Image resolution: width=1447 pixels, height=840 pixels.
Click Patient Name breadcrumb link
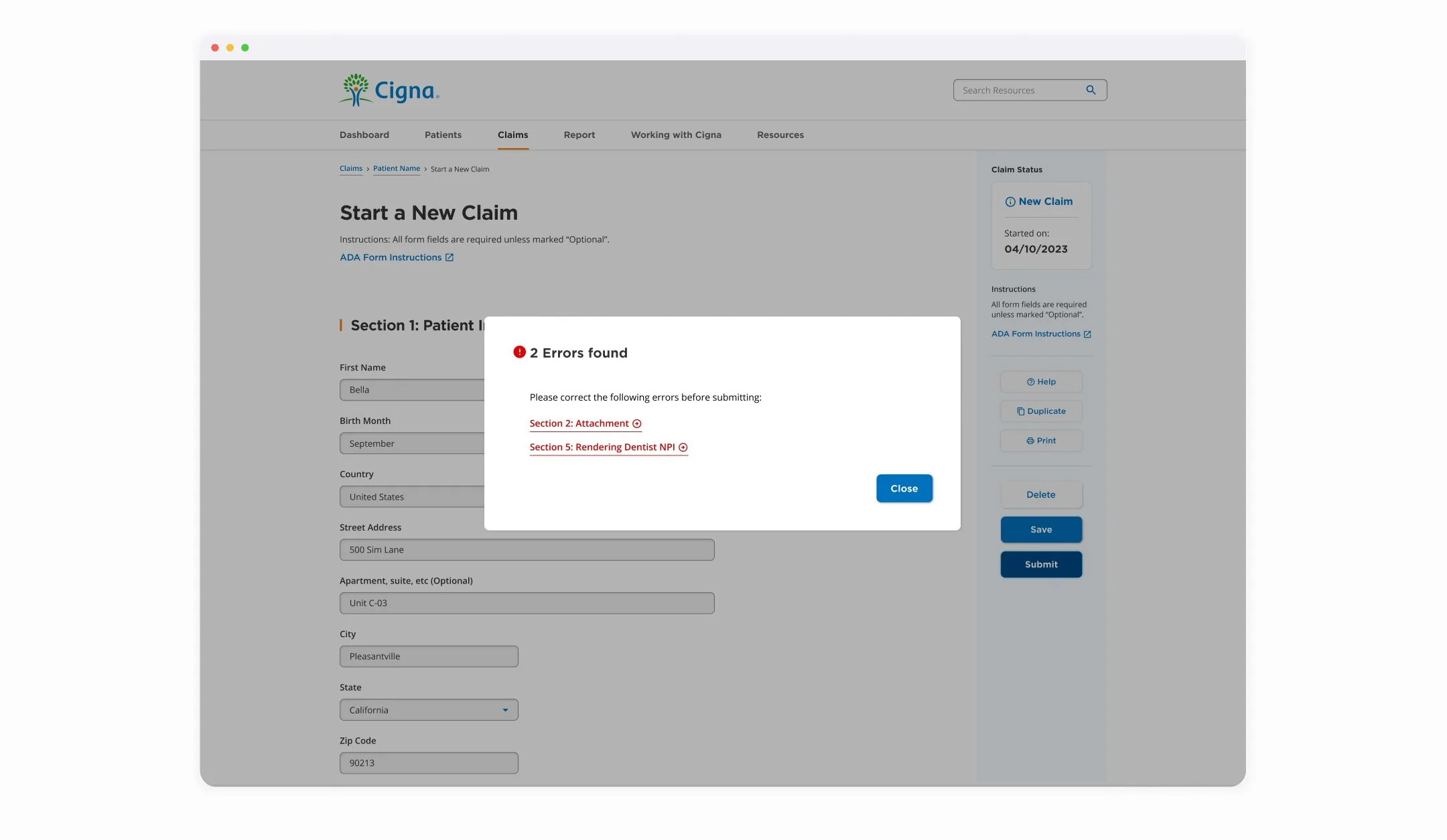click(396, 169)
